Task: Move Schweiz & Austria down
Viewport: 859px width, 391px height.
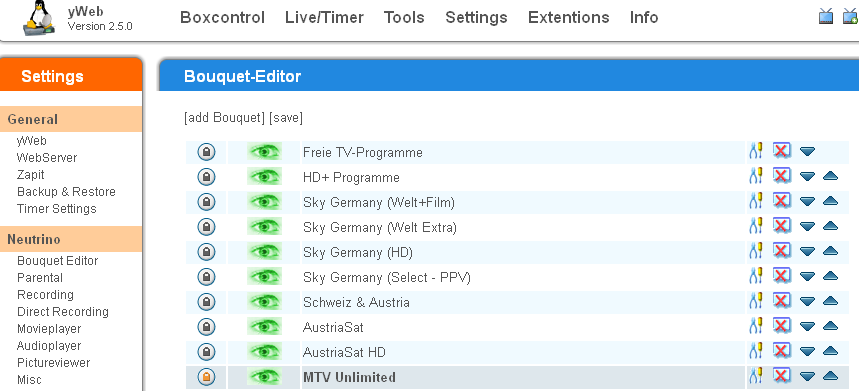Action: click(808, 302)
